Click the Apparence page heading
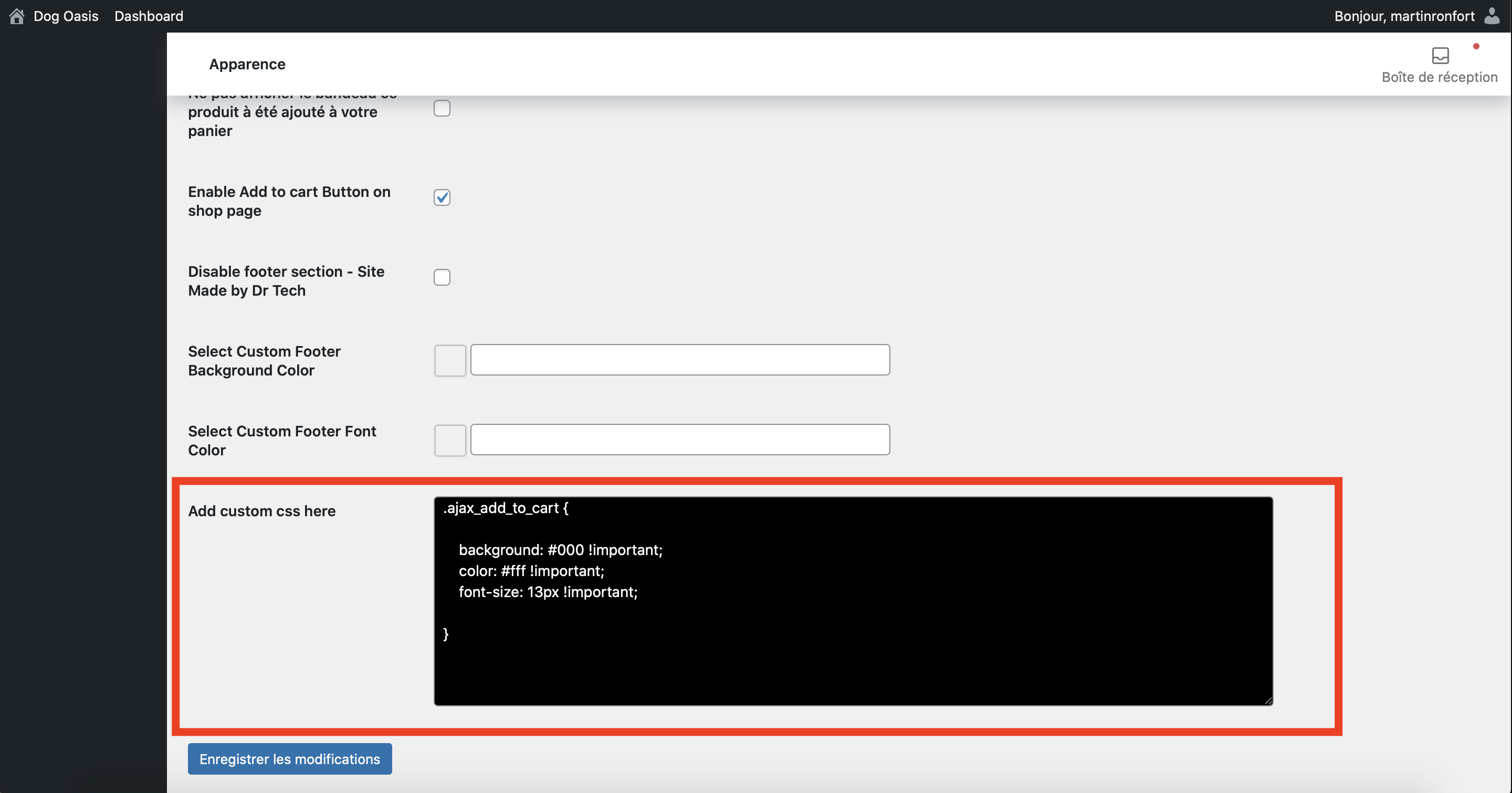 coord(247,64)
